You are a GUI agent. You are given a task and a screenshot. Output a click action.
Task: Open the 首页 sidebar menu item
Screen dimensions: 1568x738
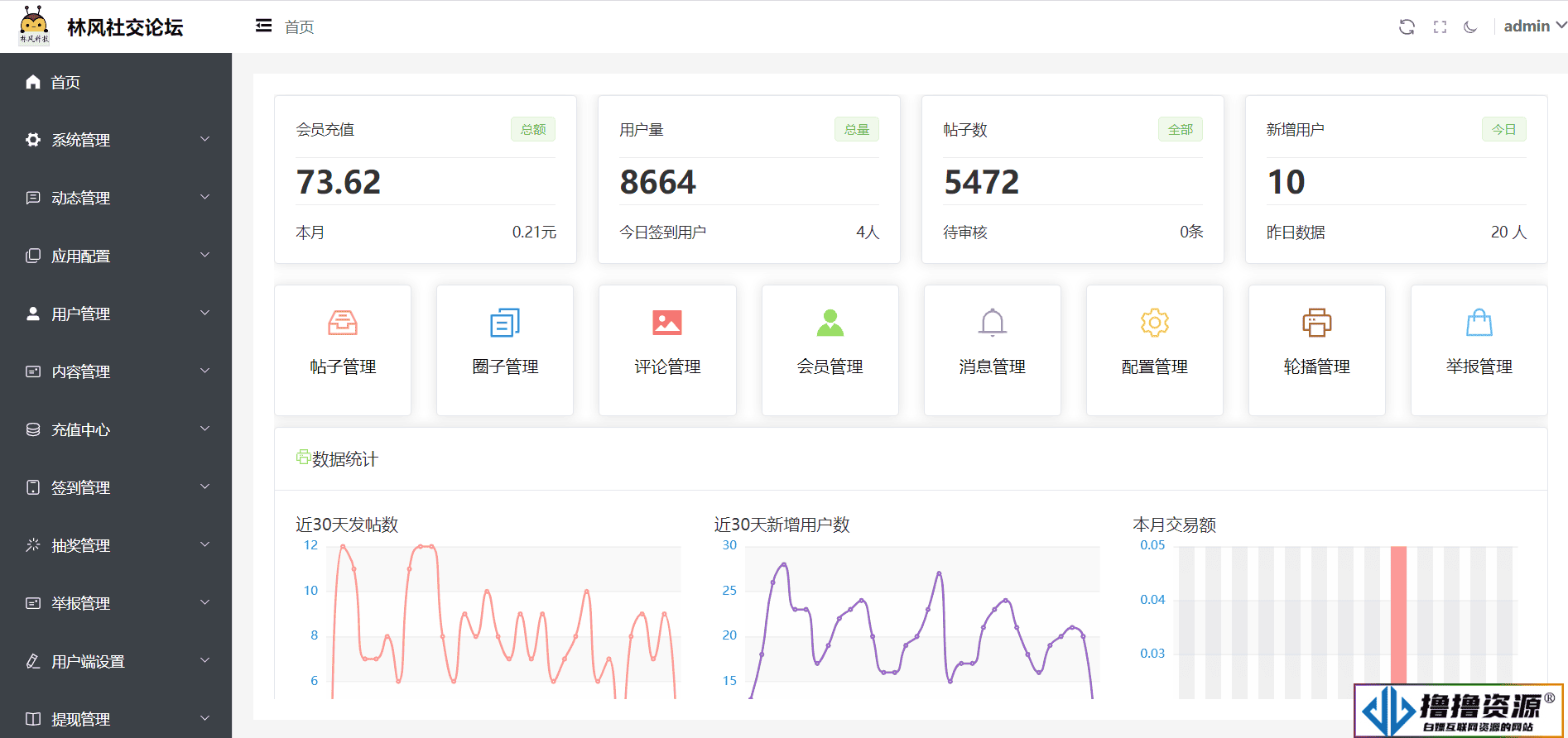[116, 82]
